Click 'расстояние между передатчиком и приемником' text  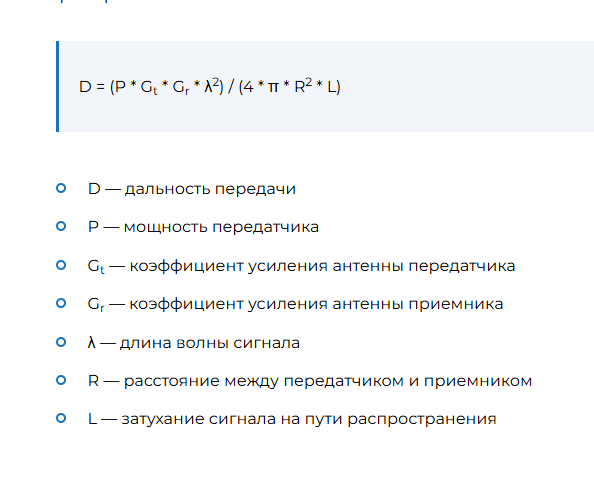pyautogui.click(x=328, y=381)
